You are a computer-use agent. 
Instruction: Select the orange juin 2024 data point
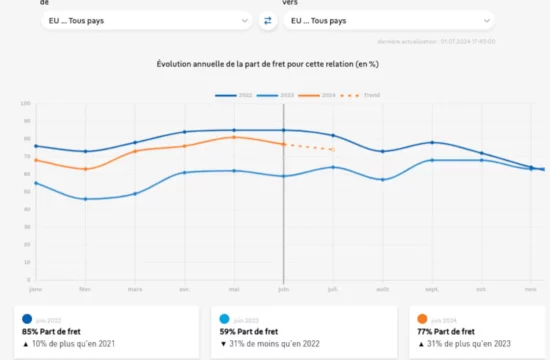284,144
